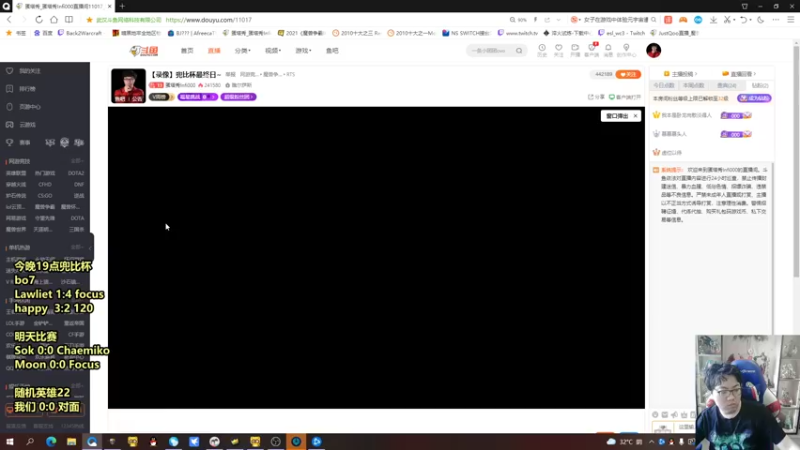800x450 pixels.
Task: Select the third tab in the ranking panel
Action: coord(727,85)
